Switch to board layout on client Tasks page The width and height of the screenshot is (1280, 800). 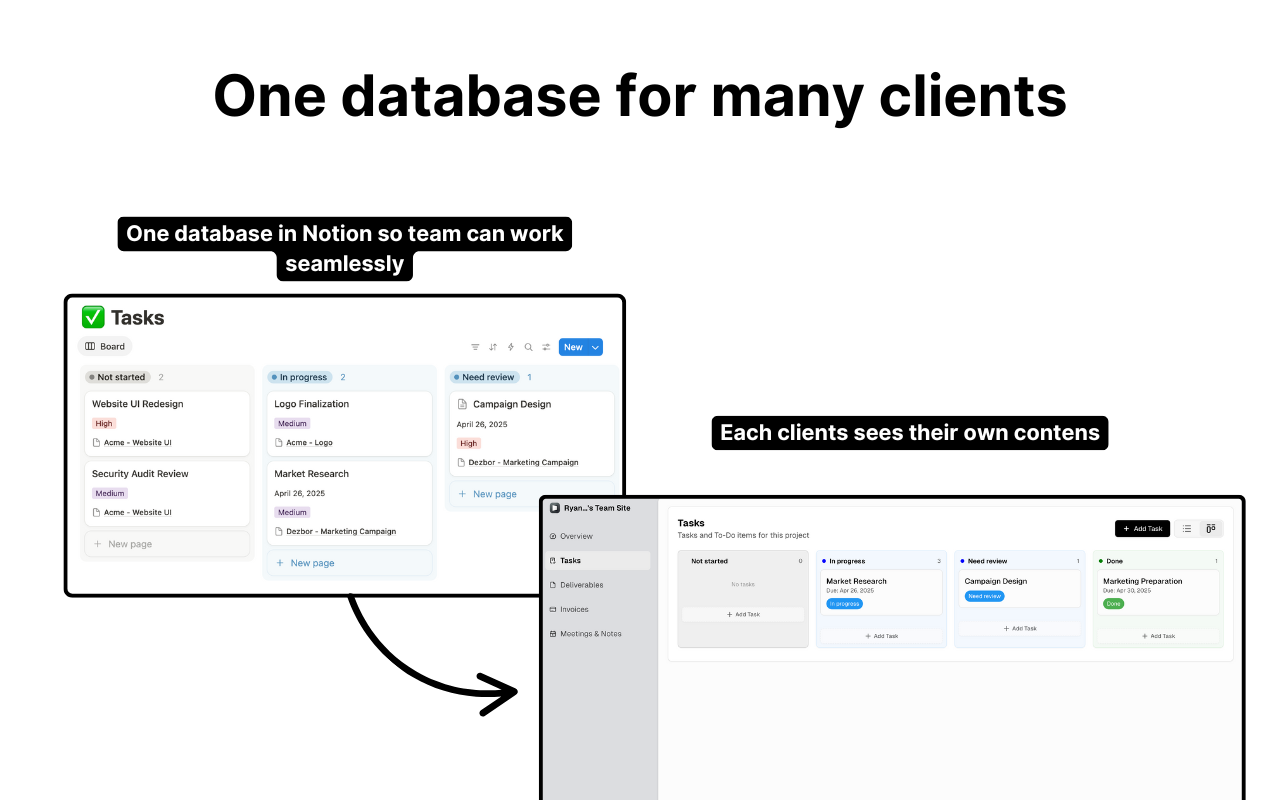(1209, 528)
